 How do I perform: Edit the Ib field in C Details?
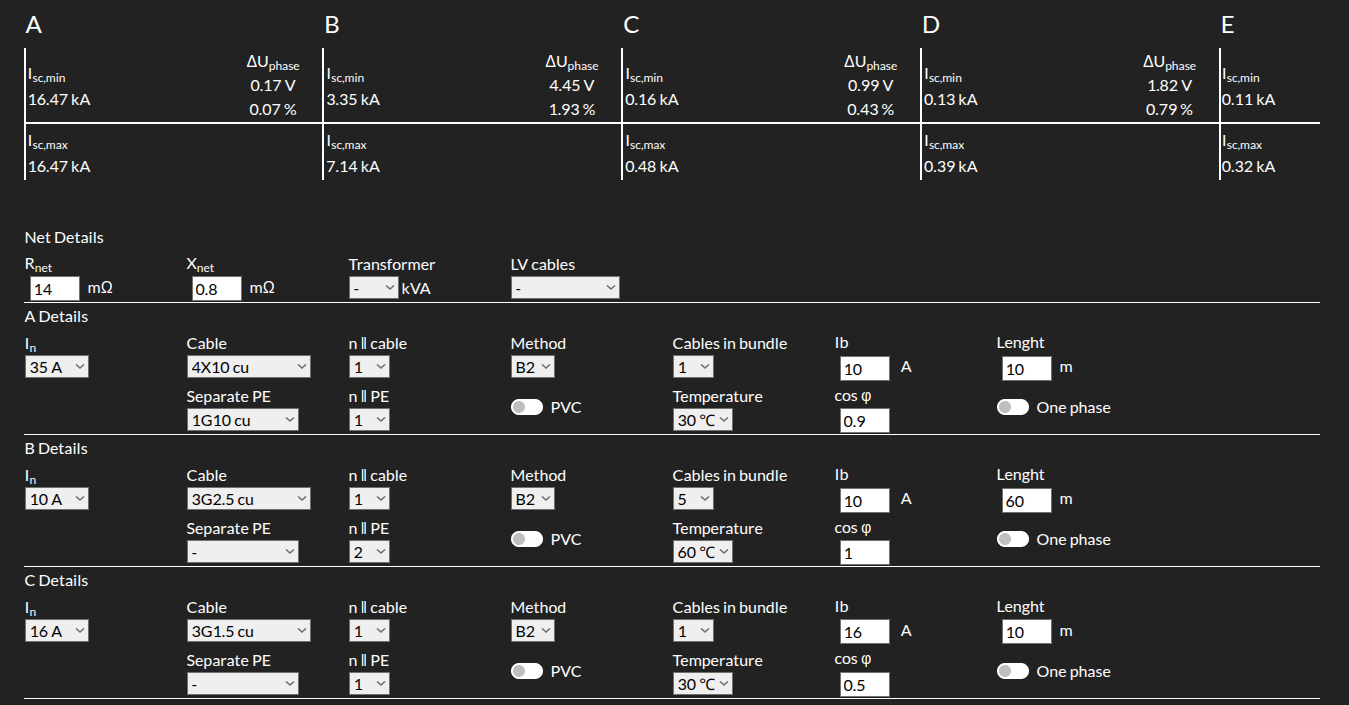(x=864, y=632)
